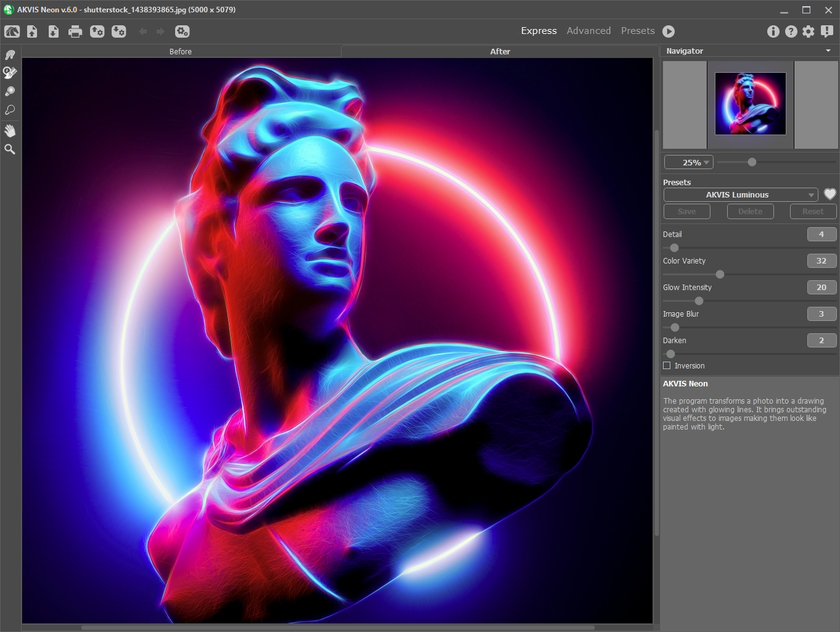Show the Before image tab
This screenshot has width=840, height=632.
pos(181,51)
